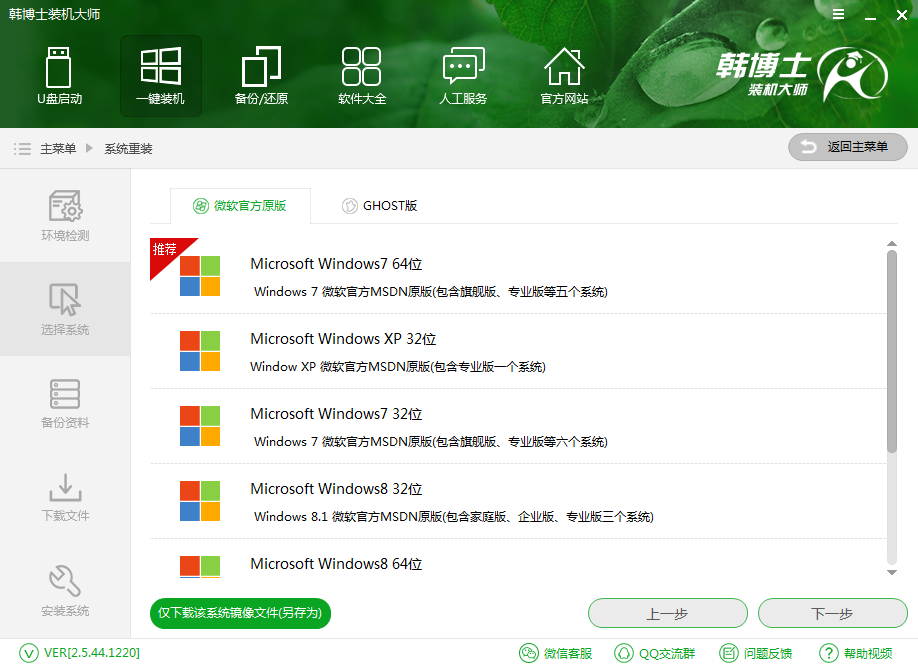Screen dimensions: 918x667
Task: Switch to the 微软官方原版 tab
Action: pyautogui.click(x=240, y=206)
